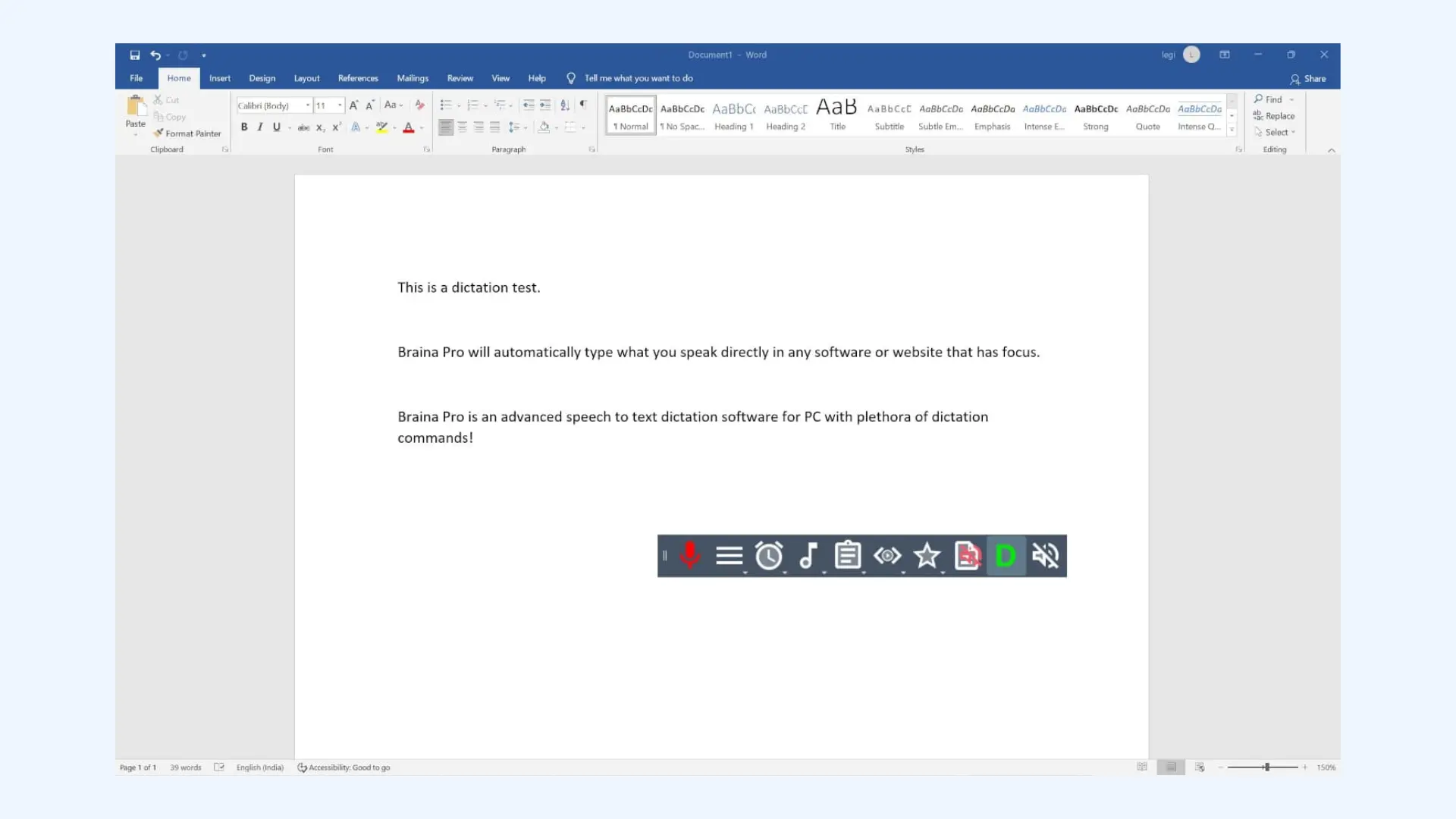Image resolution: width=1456 pixels, height=819 pixels.
Task: Start voice dictation with the microphone icon
Action: [689, 555]
